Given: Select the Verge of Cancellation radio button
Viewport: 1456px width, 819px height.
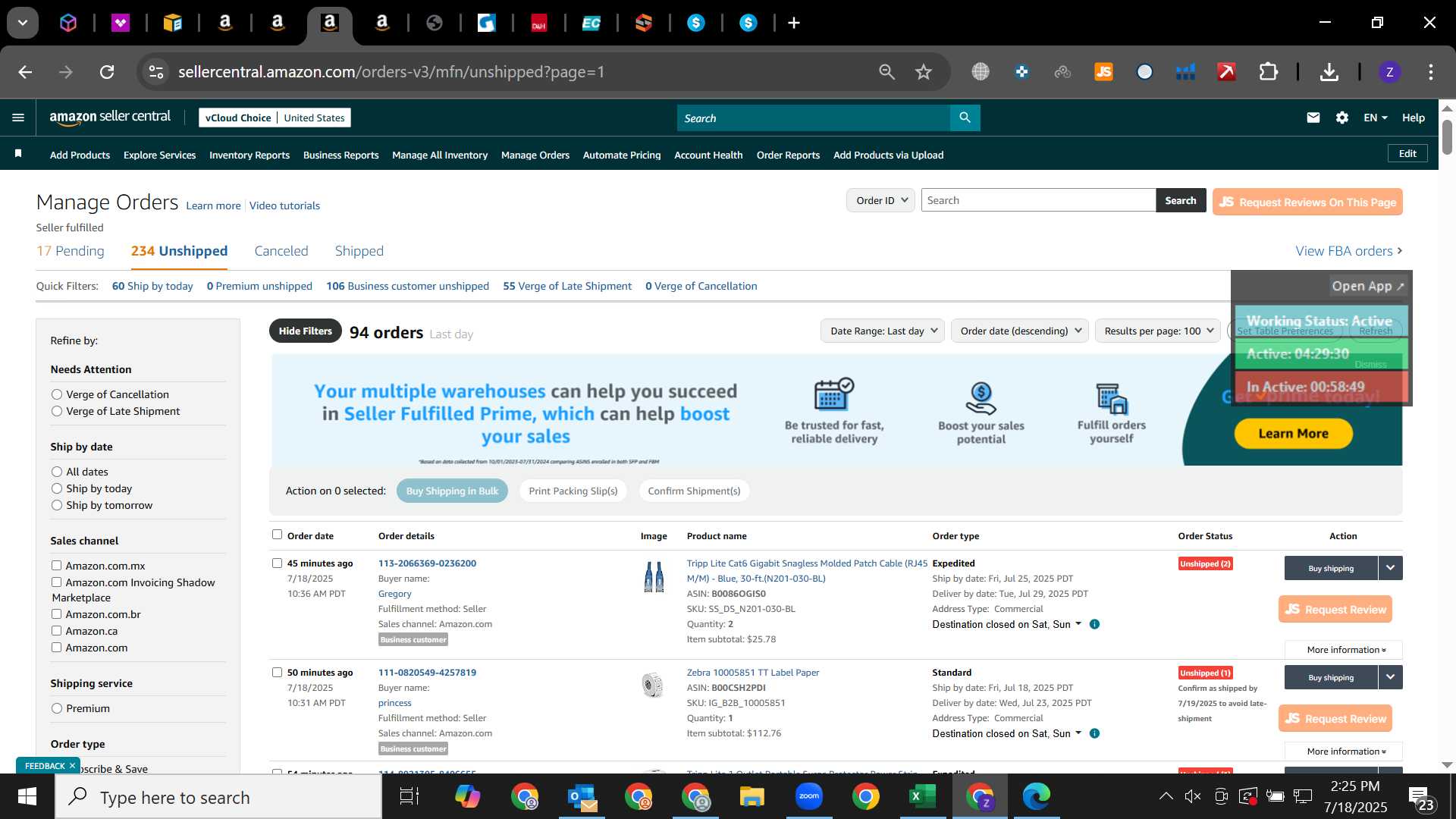Looking at the screenshot, I should coord(57,394).
